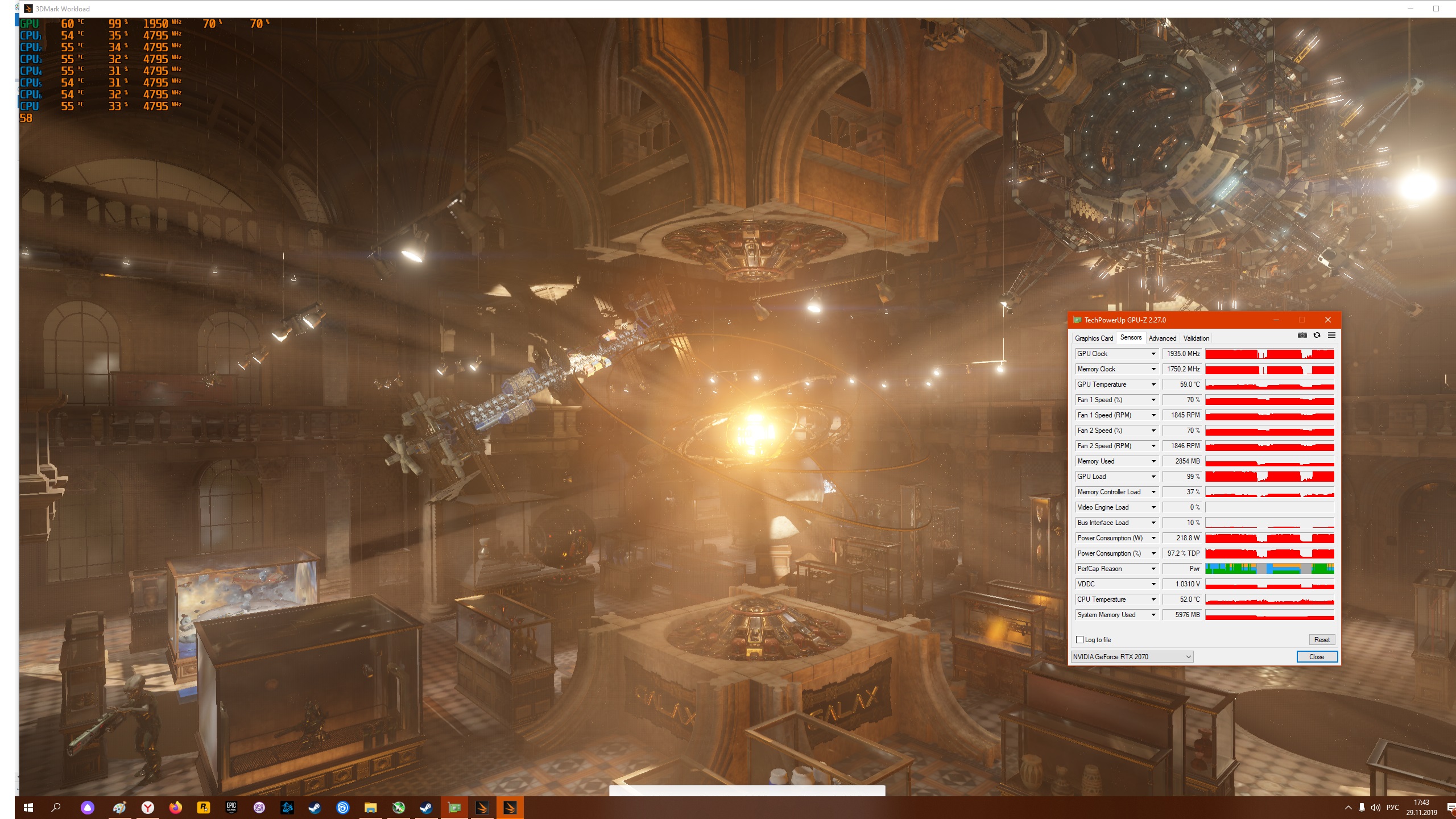Open the GPU Temperature sensor dropdown
This screenshot has width=1456, height=819.
point(1153,384)
